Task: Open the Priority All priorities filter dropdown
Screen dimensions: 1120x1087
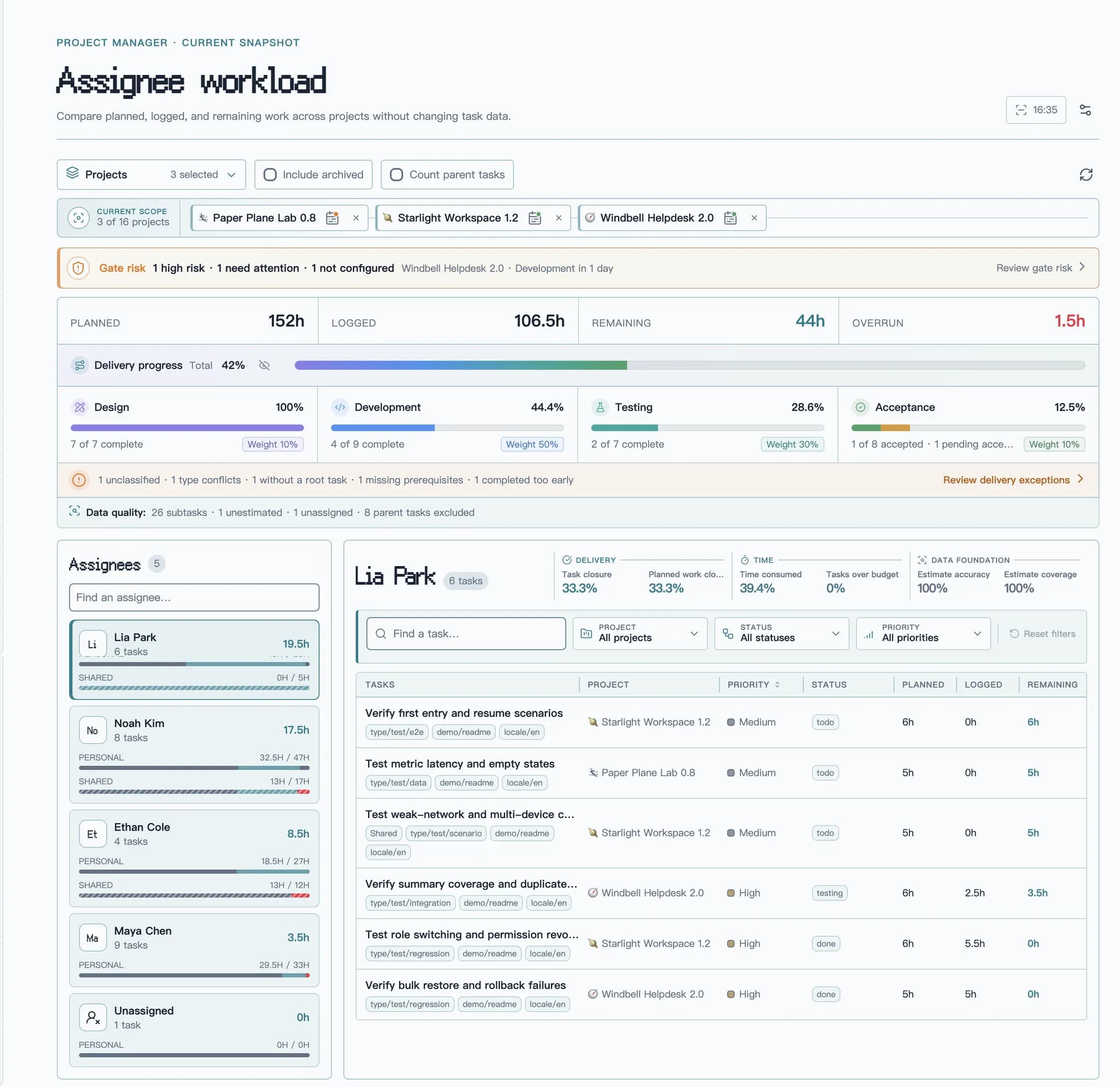Action: click(x=923, y=633)
